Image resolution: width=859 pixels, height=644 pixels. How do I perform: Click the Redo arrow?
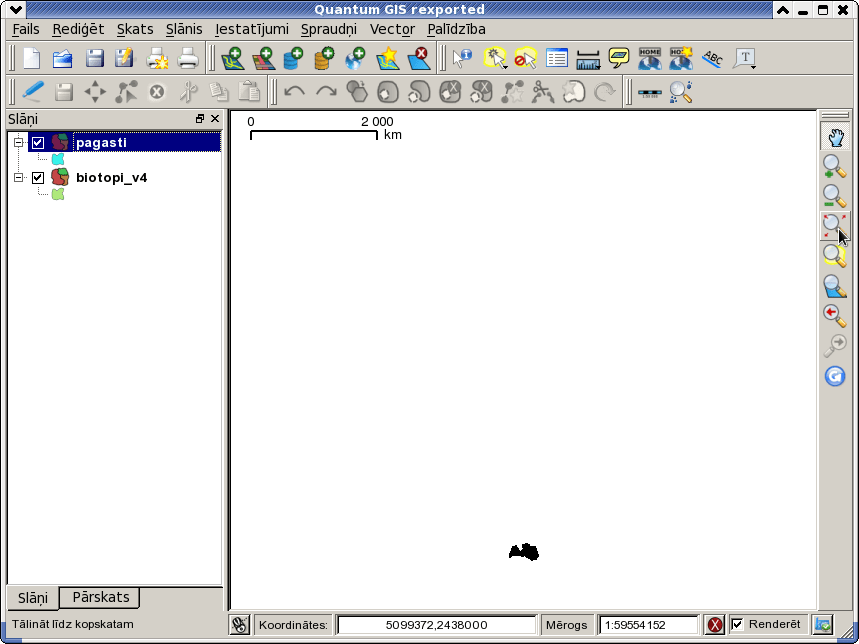pyautogui.click(x=327, y=91)
